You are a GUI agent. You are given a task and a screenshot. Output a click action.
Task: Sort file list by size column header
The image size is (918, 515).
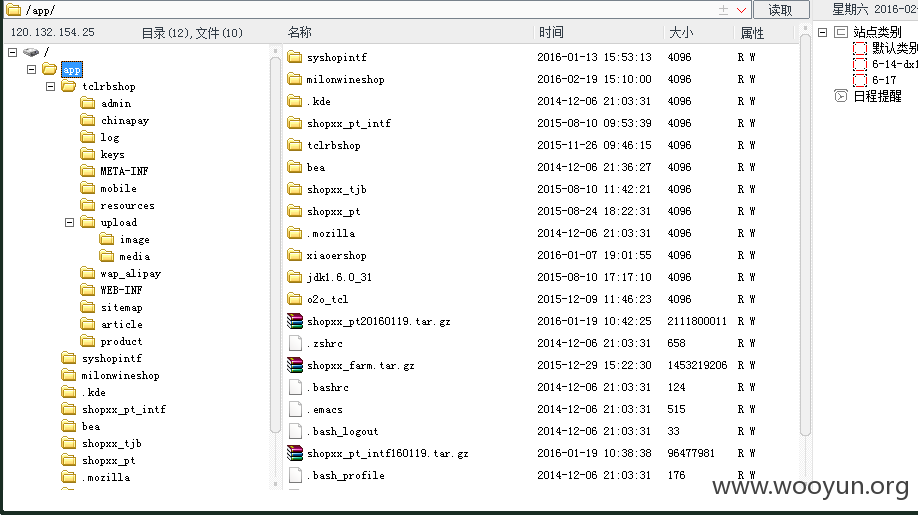click(681, 32)
